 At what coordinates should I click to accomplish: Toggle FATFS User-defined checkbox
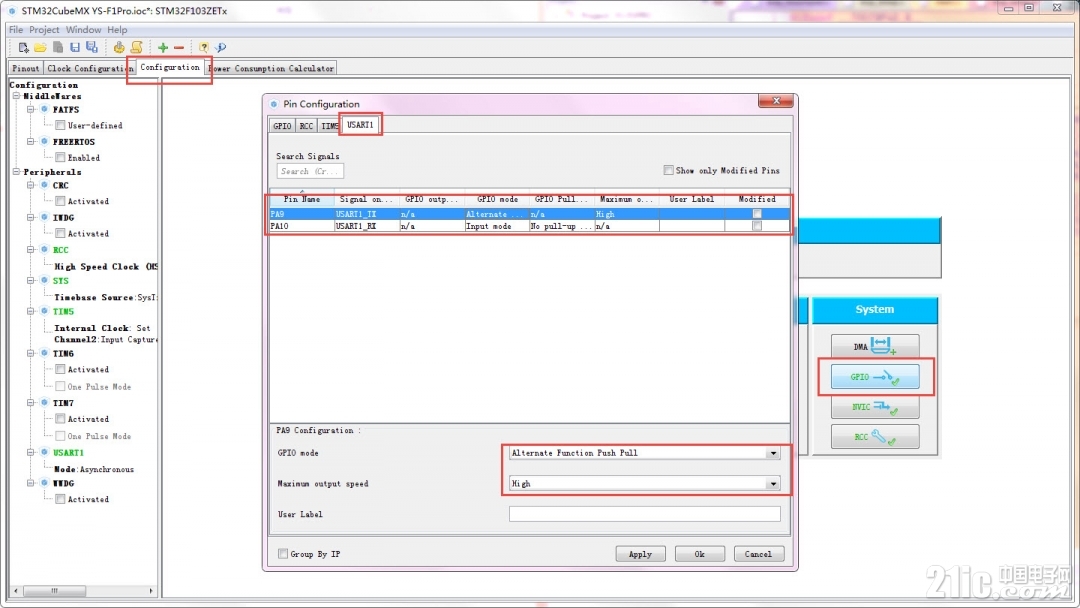coord(61,125)
